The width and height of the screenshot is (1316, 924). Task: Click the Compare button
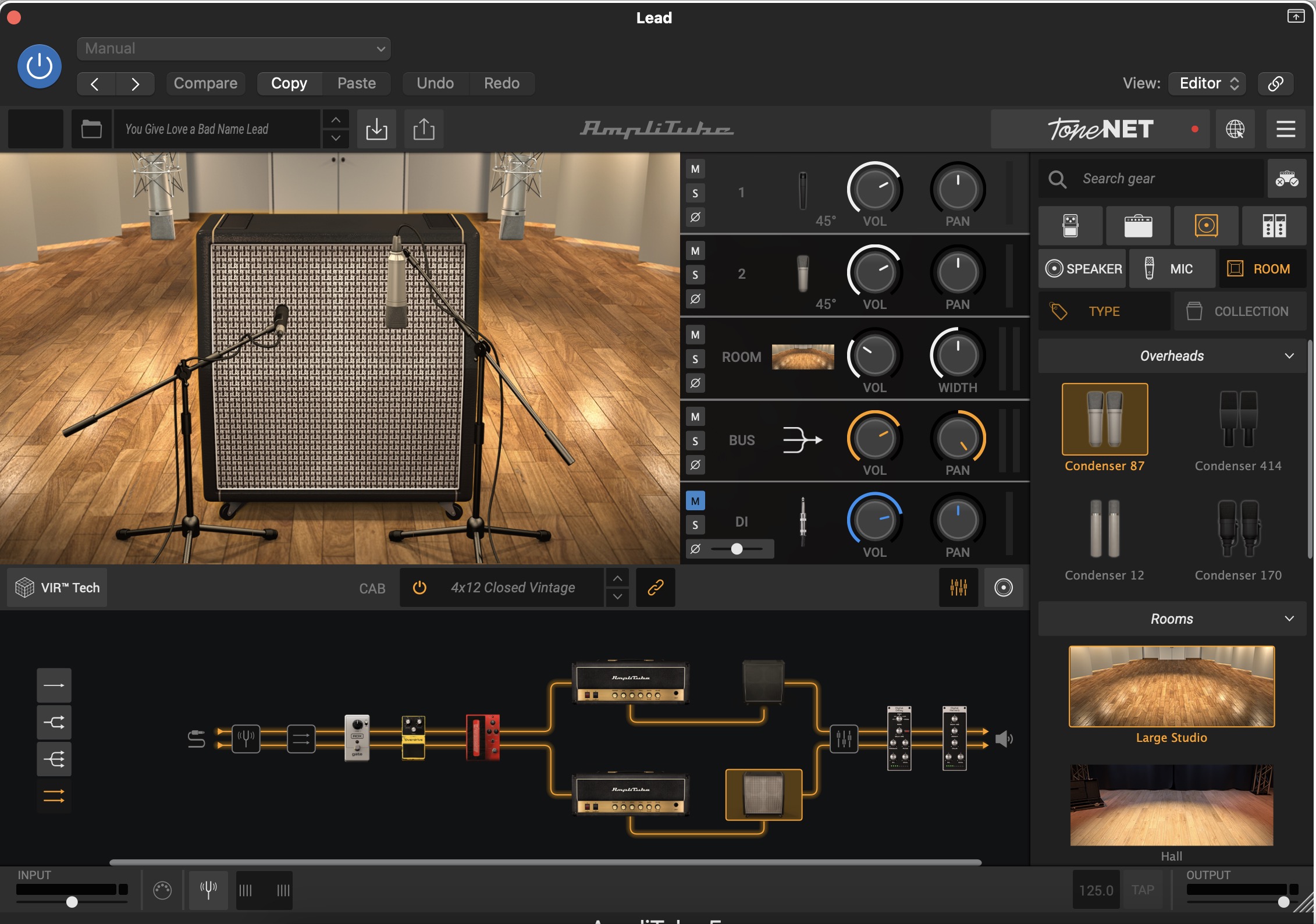[x=205, y=84]
